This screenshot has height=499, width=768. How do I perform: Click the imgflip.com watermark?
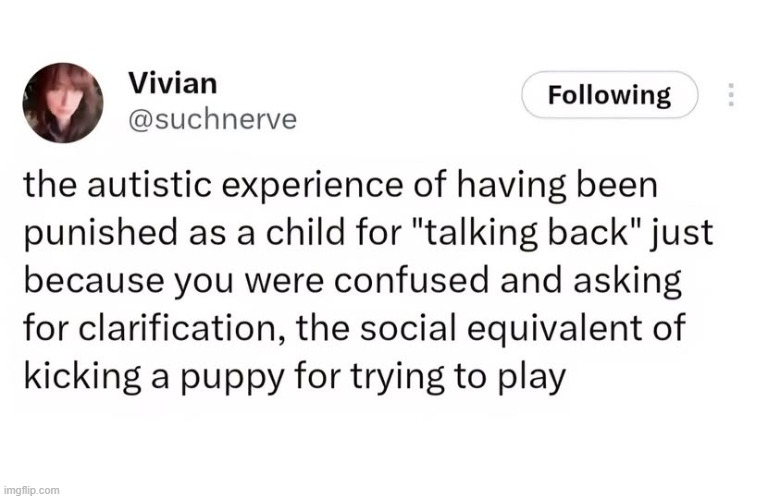coord(31,490)
